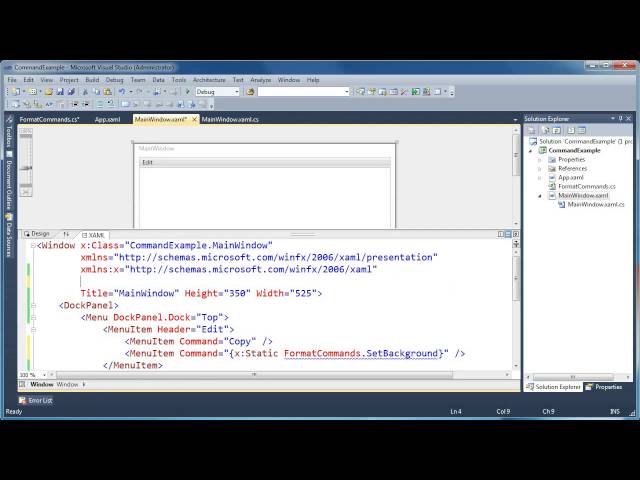Click the Undo arrow icon
This screenshot has width=640, height=480.
point(122,92)
